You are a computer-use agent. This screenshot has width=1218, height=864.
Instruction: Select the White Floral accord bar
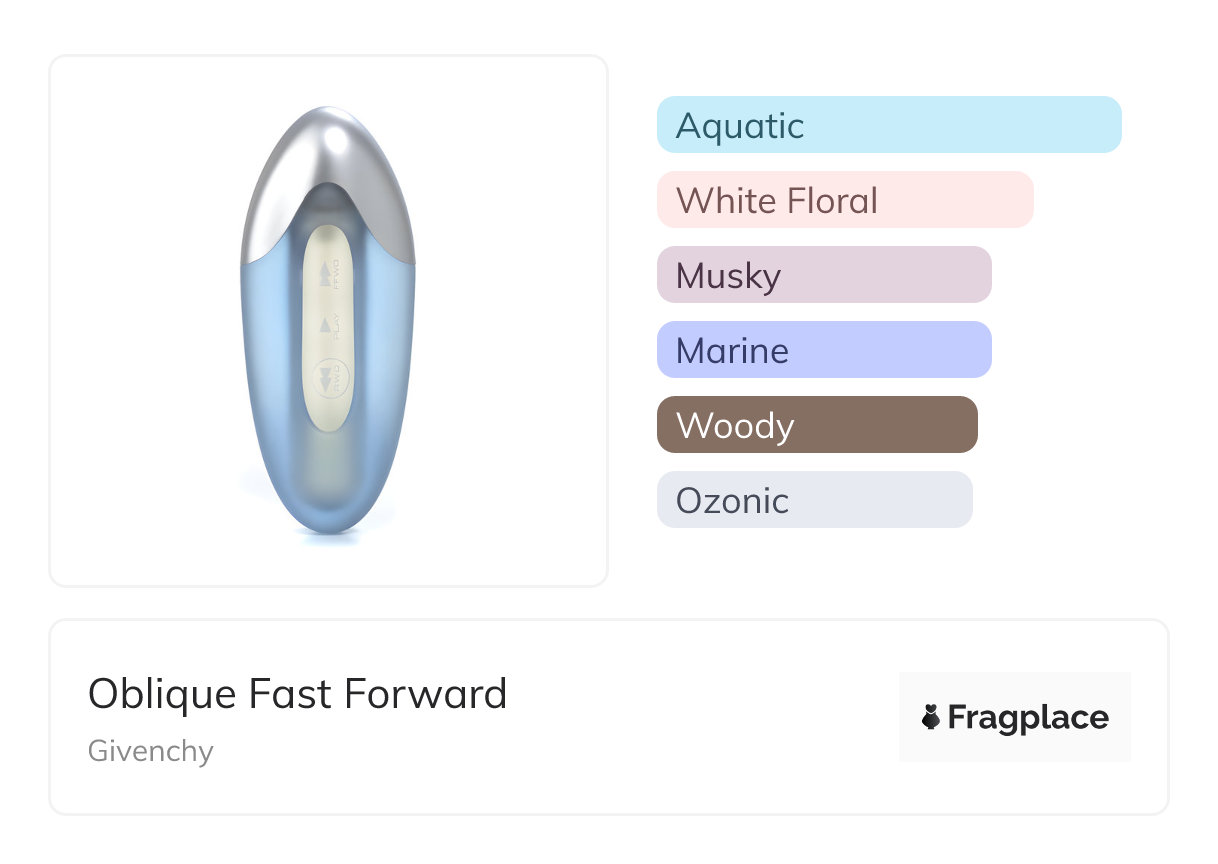844,200
